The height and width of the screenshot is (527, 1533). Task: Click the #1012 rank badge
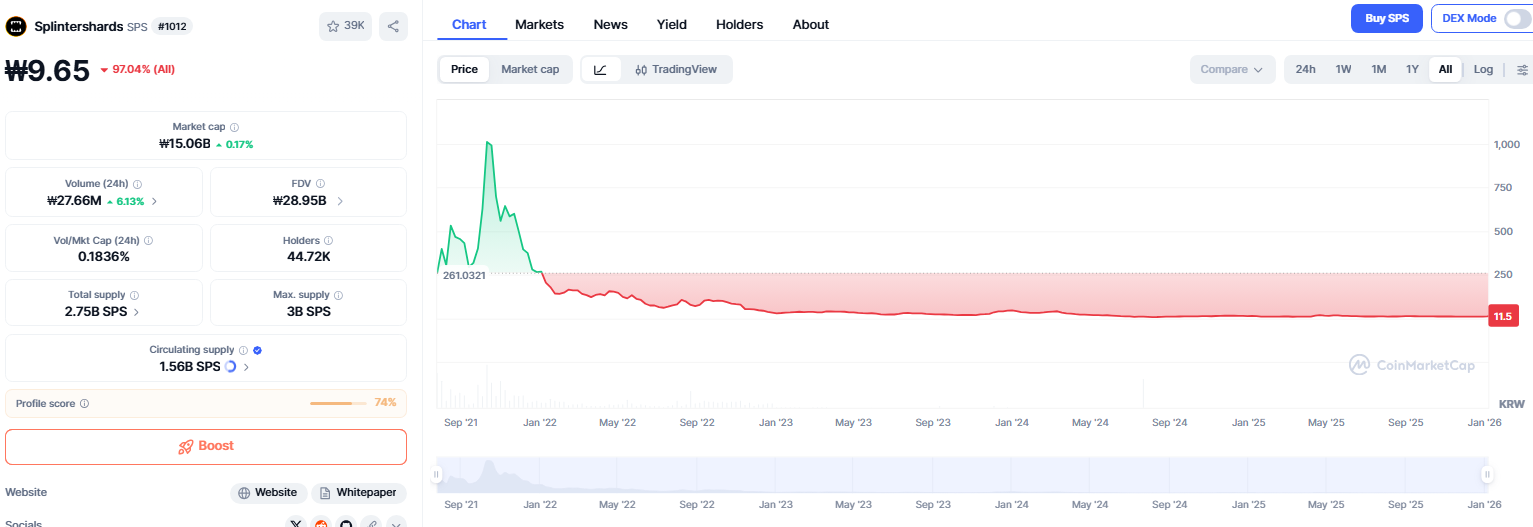[x=173, y=27]
